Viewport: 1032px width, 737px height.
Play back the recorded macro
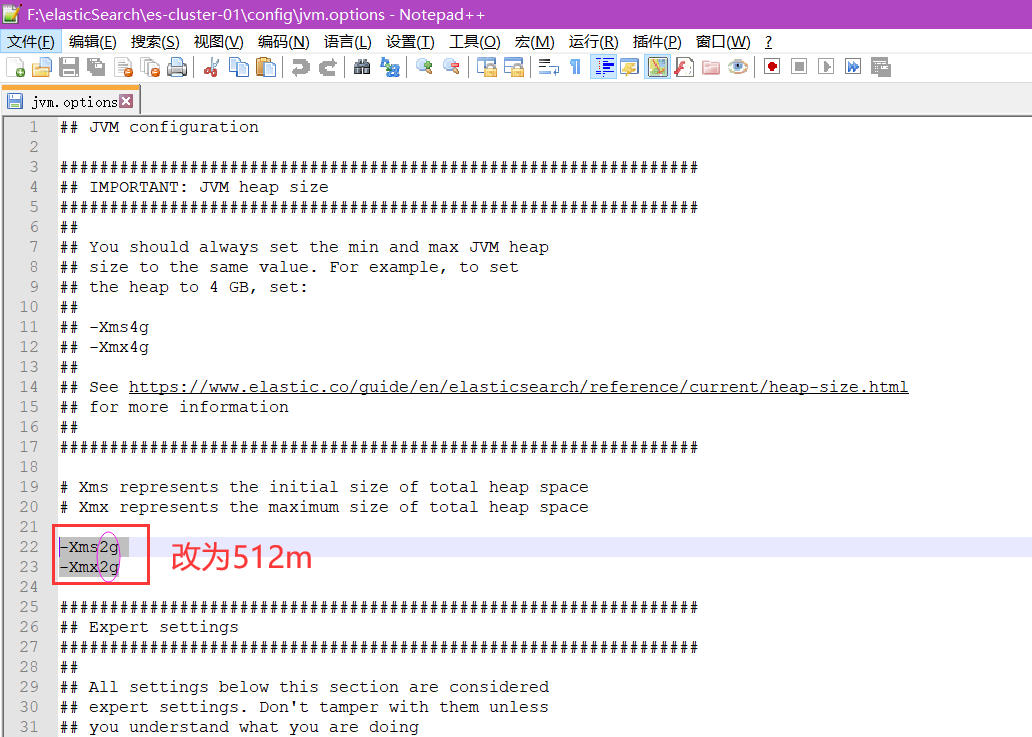[826, 67]
